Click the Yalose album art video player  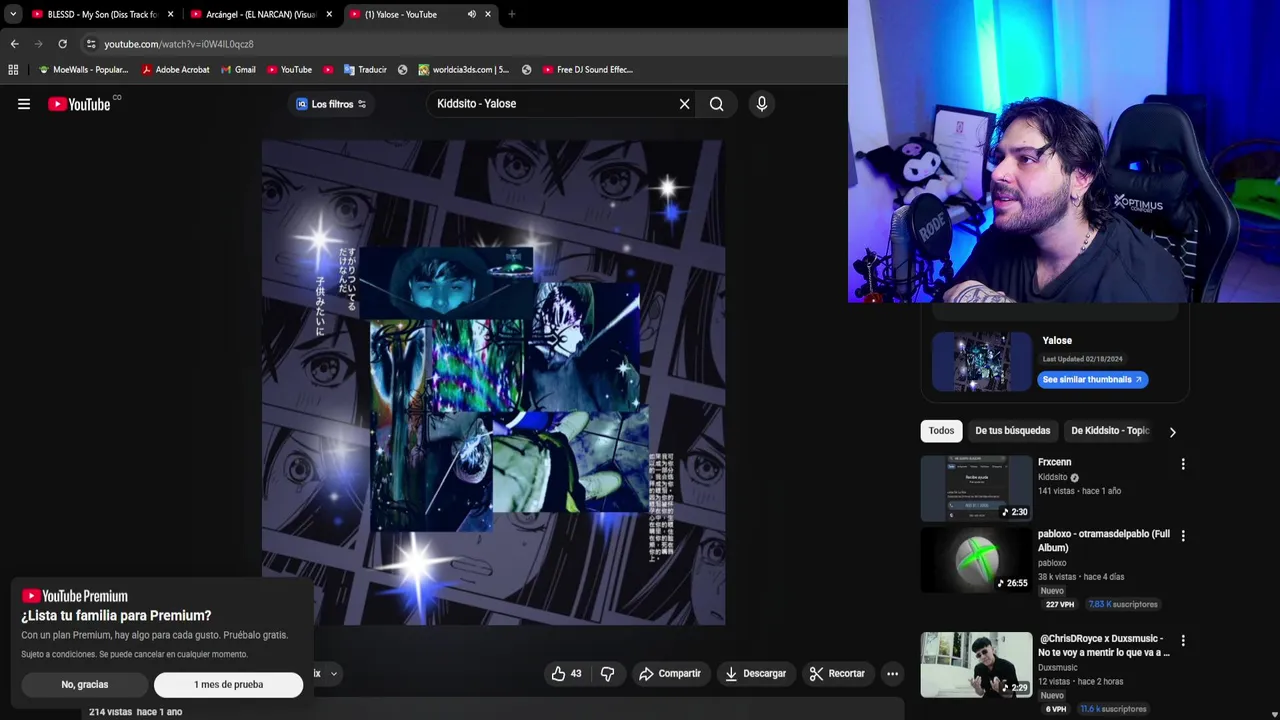click(493, 382)
